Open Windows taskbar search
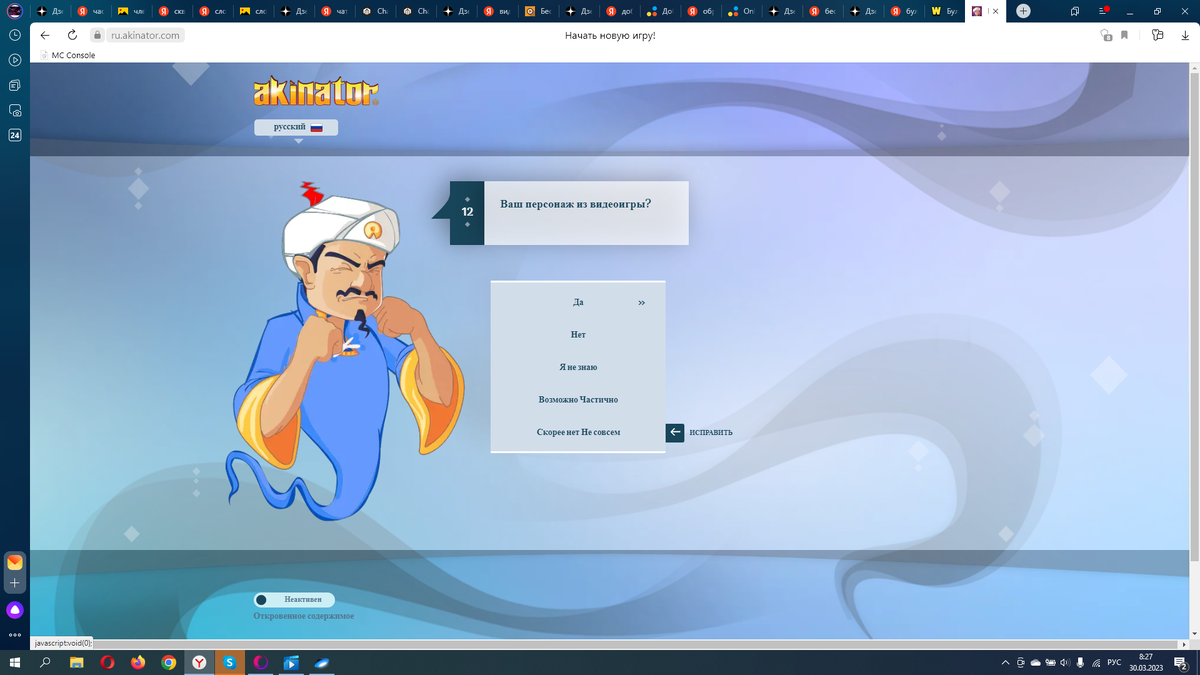The width and height of the screenshot is (1200, 675). pyautogui.click(x=45, y=662)
